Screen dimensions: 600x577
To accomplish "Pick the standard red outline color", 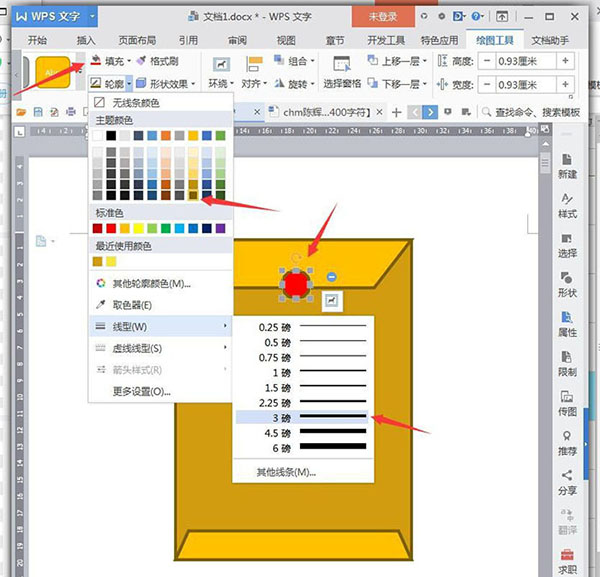I will [x=111, y=228].
